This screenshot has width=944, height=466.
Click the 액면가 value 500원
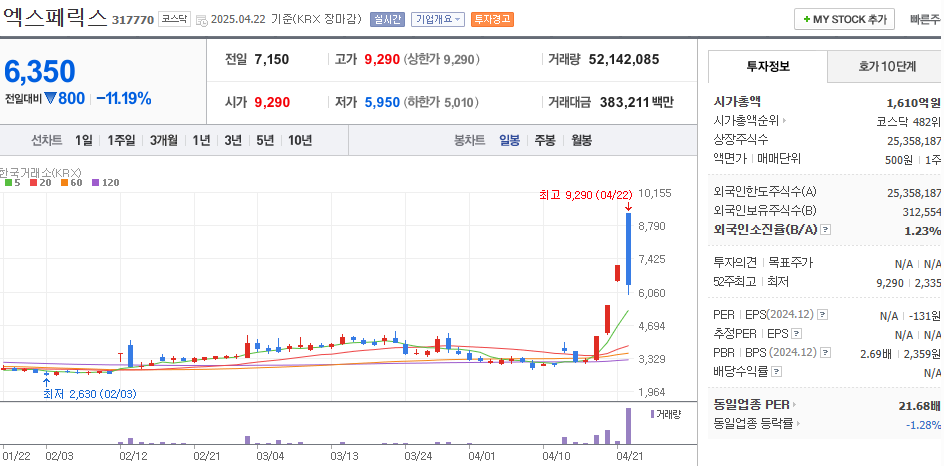tap(901, 160)
